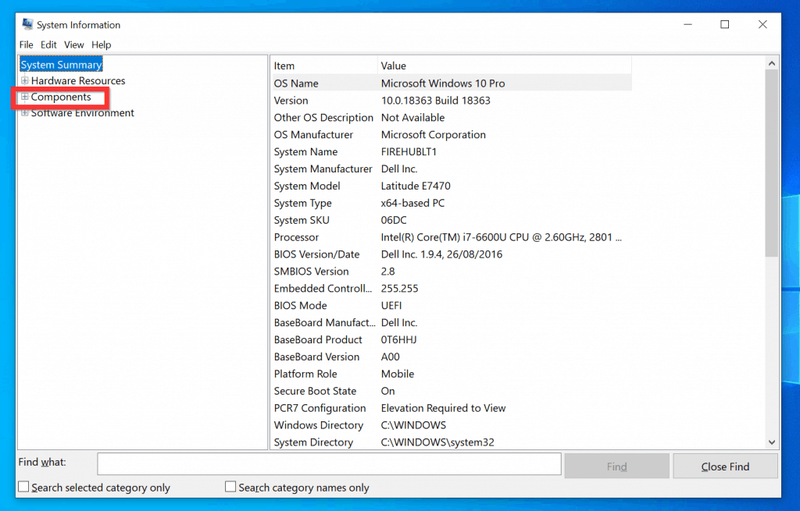Click the BaseBoard Version item

tap(317, 357)
